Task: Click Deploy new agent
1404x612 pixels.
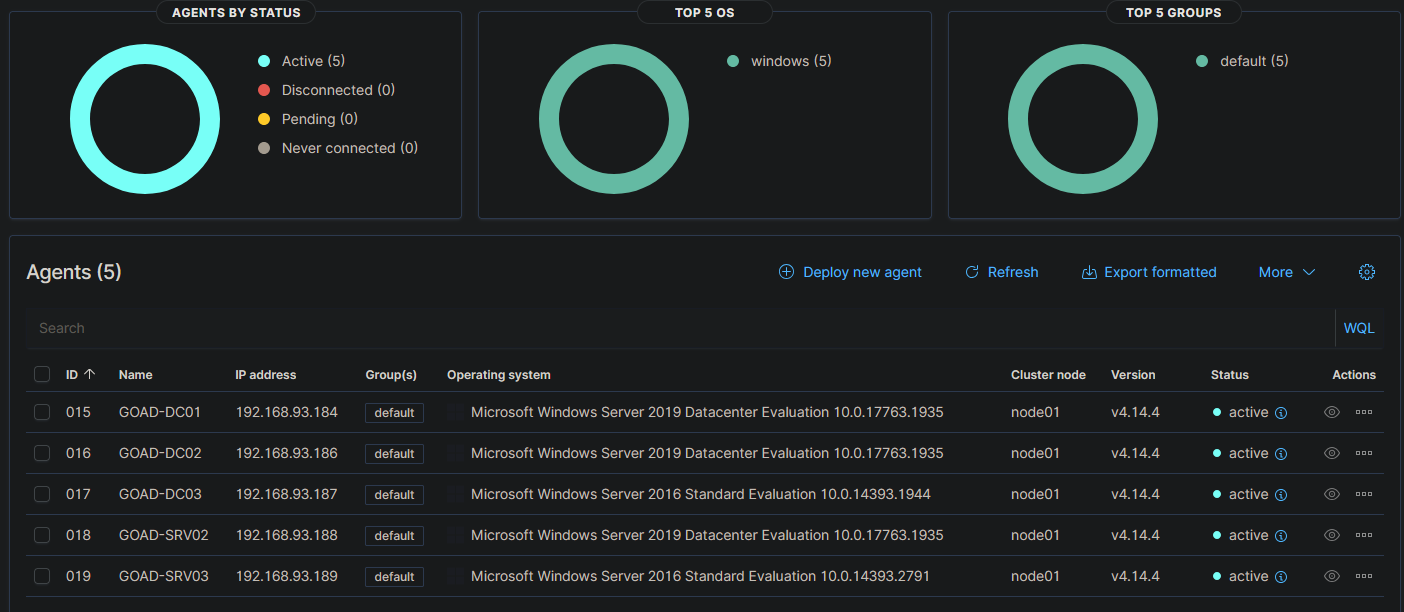Action: point(850,272)
